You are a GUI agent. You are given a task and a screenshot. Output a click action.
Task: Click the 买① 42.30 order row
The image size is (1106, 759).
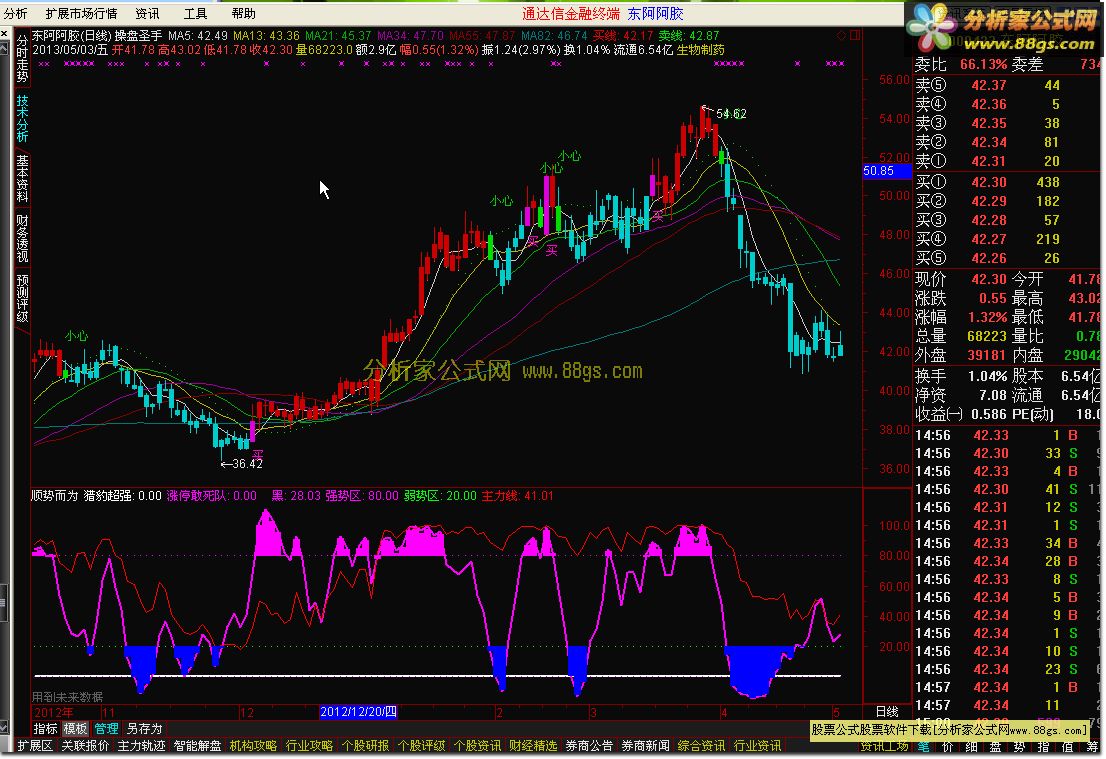click(x=1007, y=182)
